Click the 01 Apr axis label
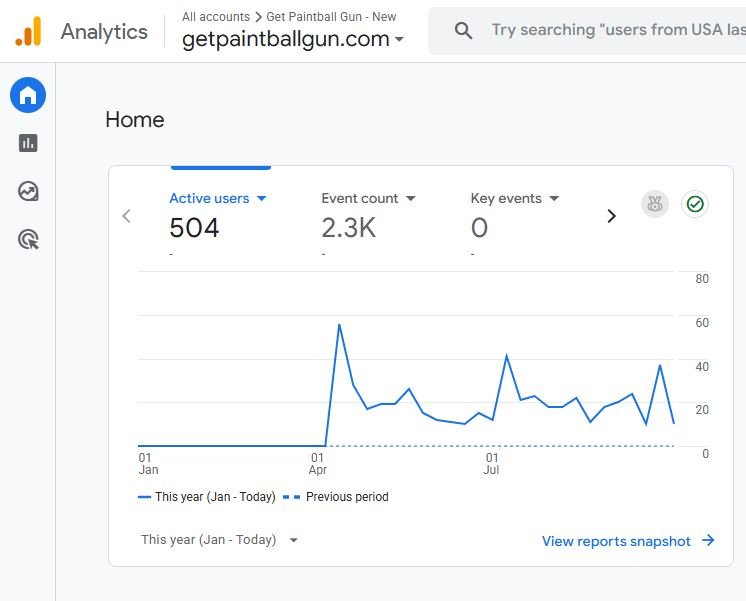Image resolution: width=746 pixels, height=601 pixels. tap(317, 464)
